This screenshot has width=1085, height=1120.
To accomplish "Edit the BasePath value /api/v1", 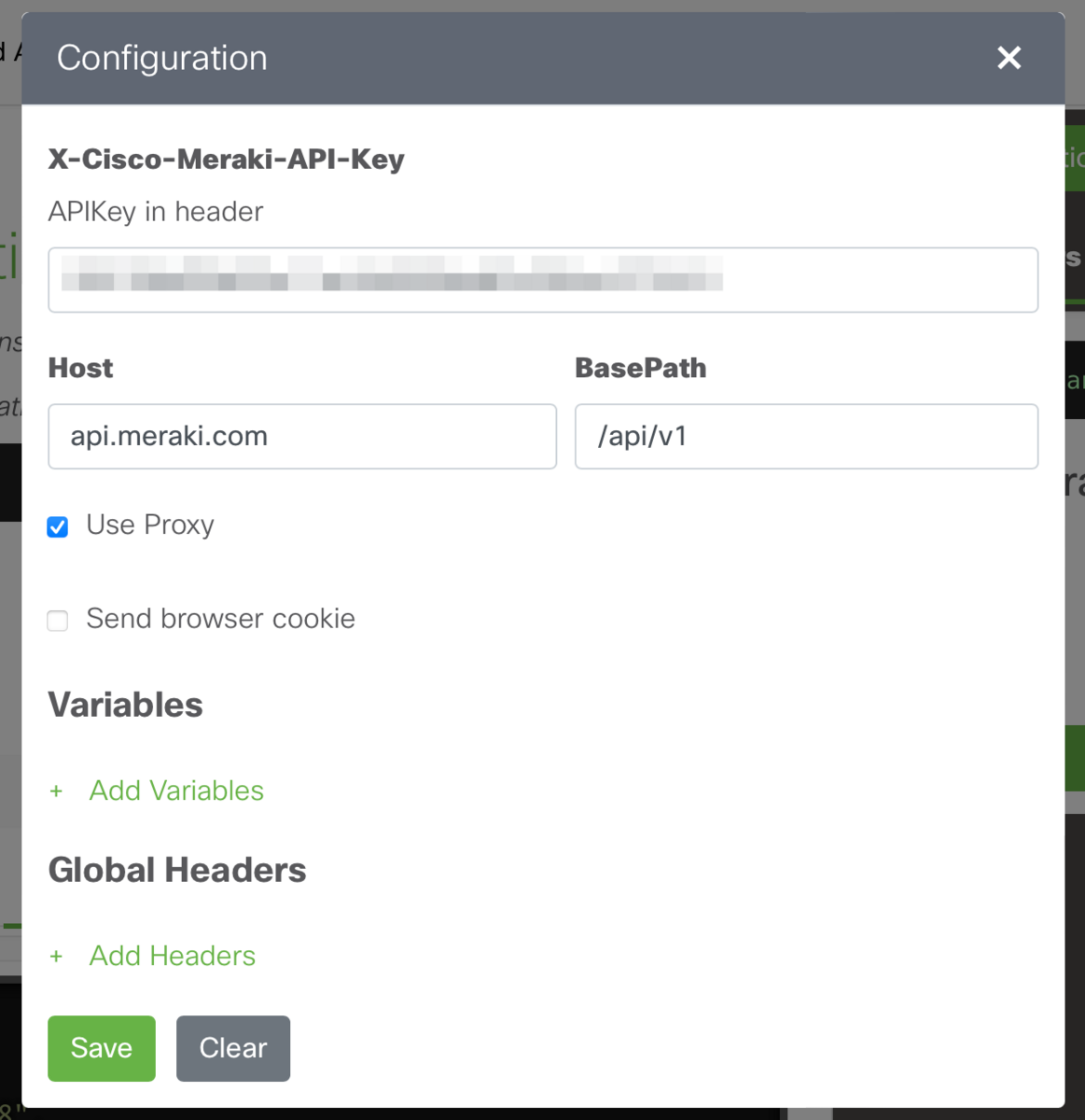I will pos(806,436).
